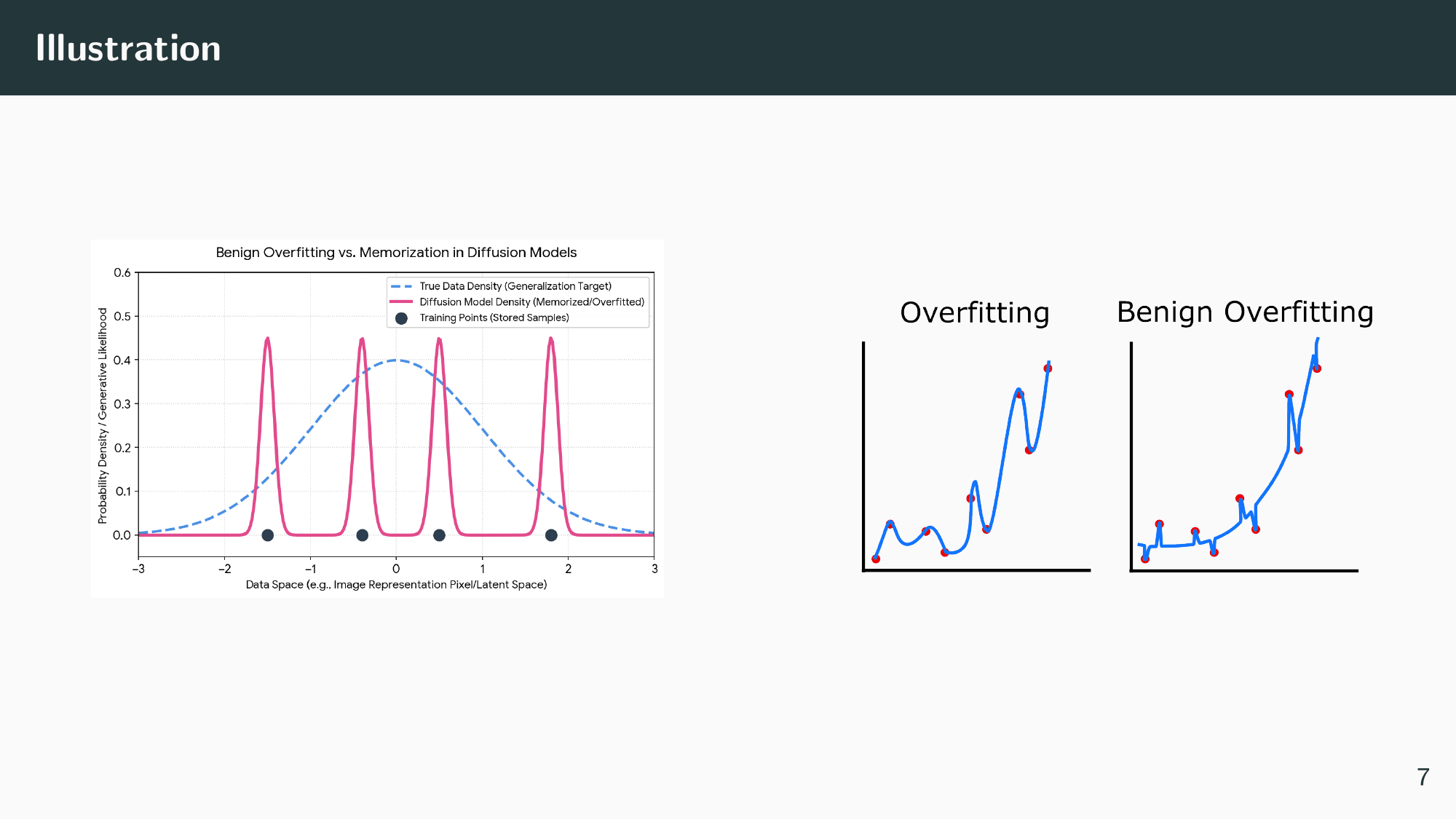This screenshot has height=820, width=1456.
Task: Select the x-axis label "Data Space" text
Action: point(396,585)
